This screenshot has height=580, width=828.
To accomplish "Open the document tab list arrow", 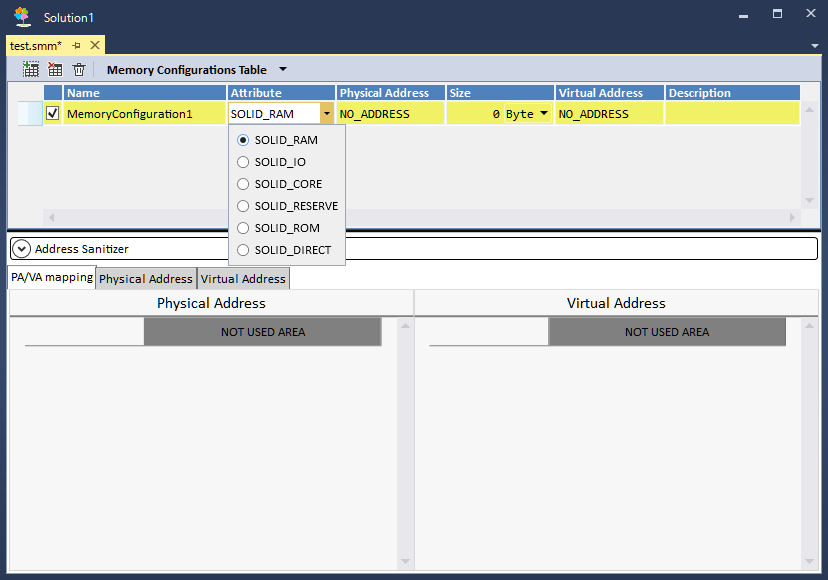I will [815, 46].
